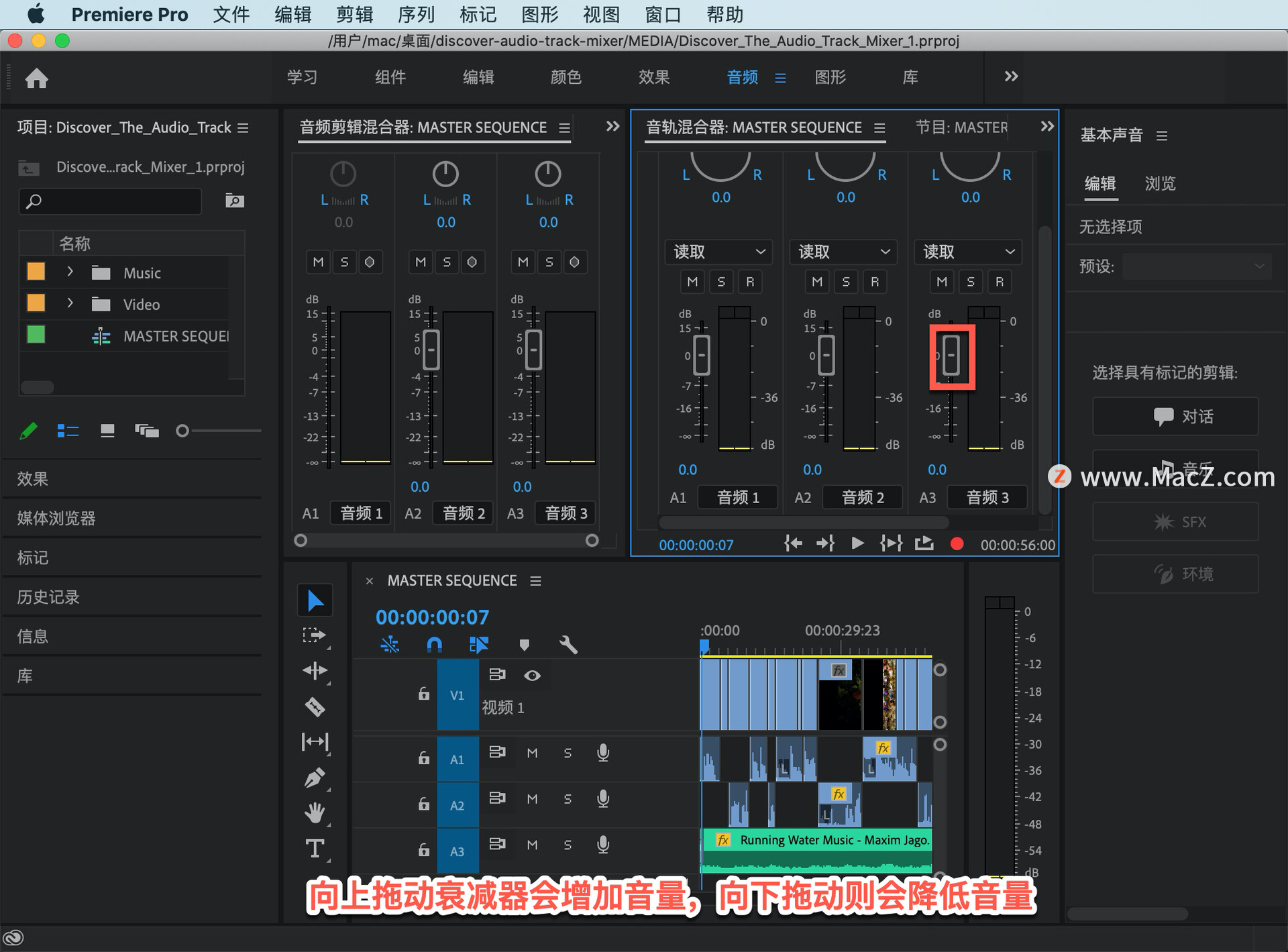Mute track A1 in the timeline header
This screenshot has height=952, width=1288.
pos(532,753)
